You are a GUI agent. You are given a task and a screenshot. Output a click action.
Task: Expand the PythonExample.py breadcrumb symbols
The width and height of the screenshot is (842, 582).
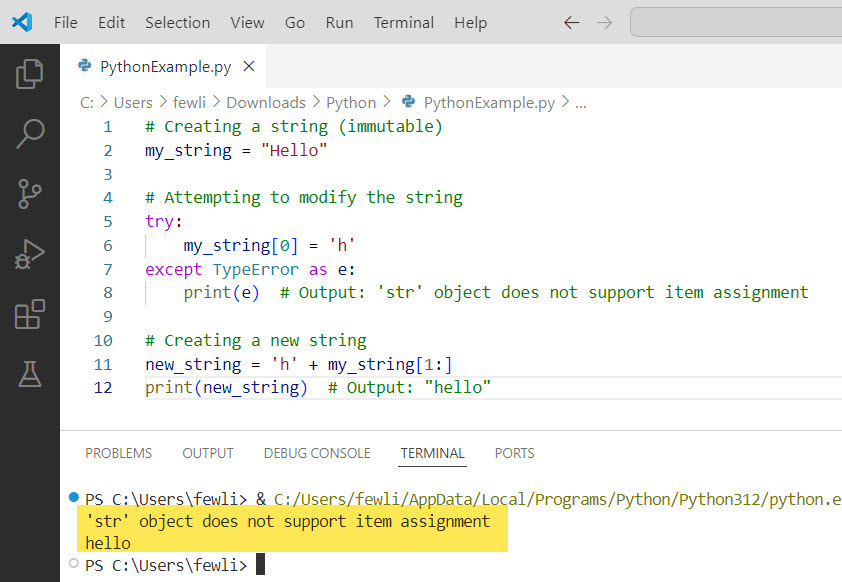pyautogui.click(x=488, y=102)
